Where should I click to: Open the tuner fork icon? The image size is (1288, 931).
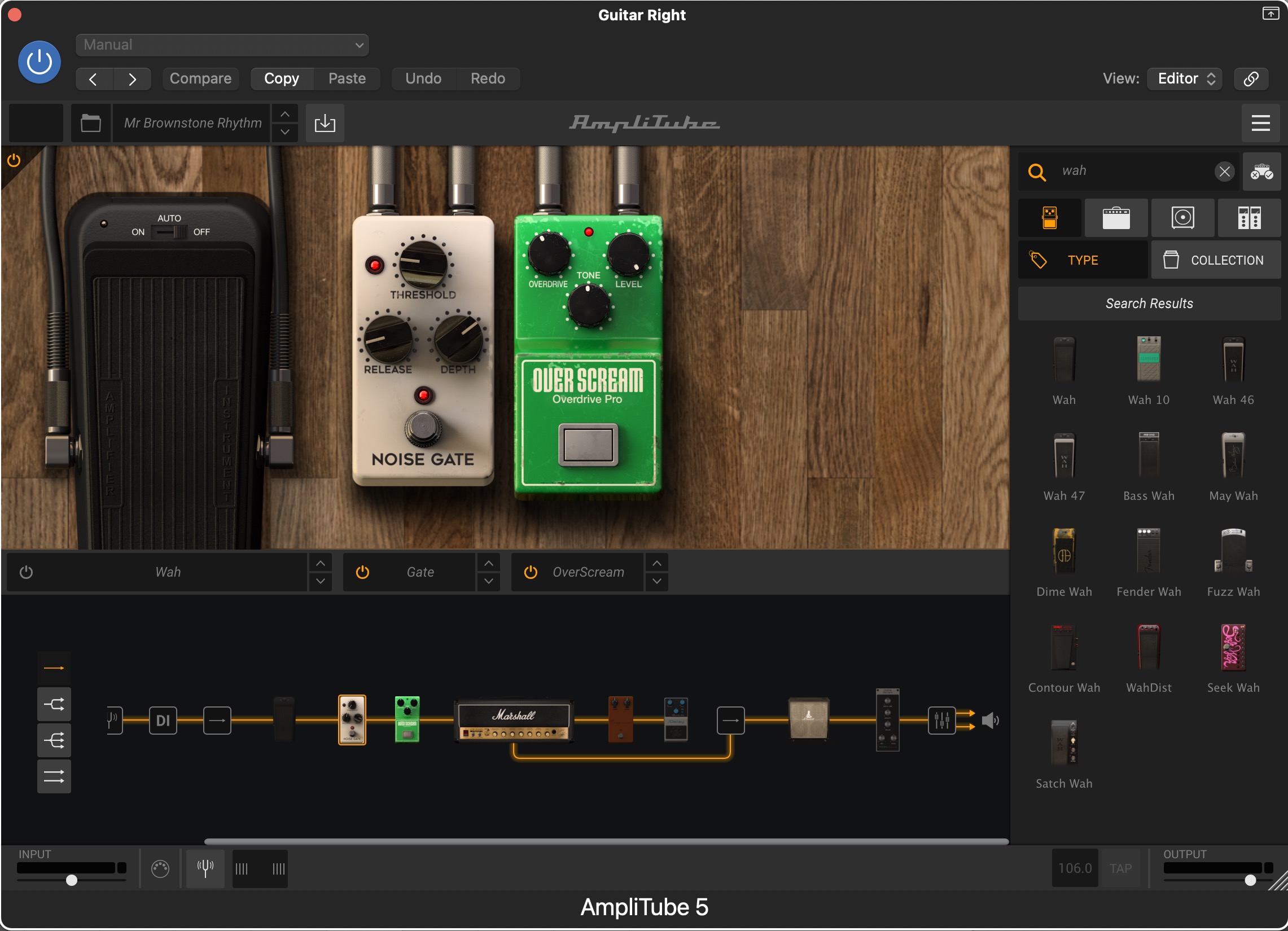205,868
